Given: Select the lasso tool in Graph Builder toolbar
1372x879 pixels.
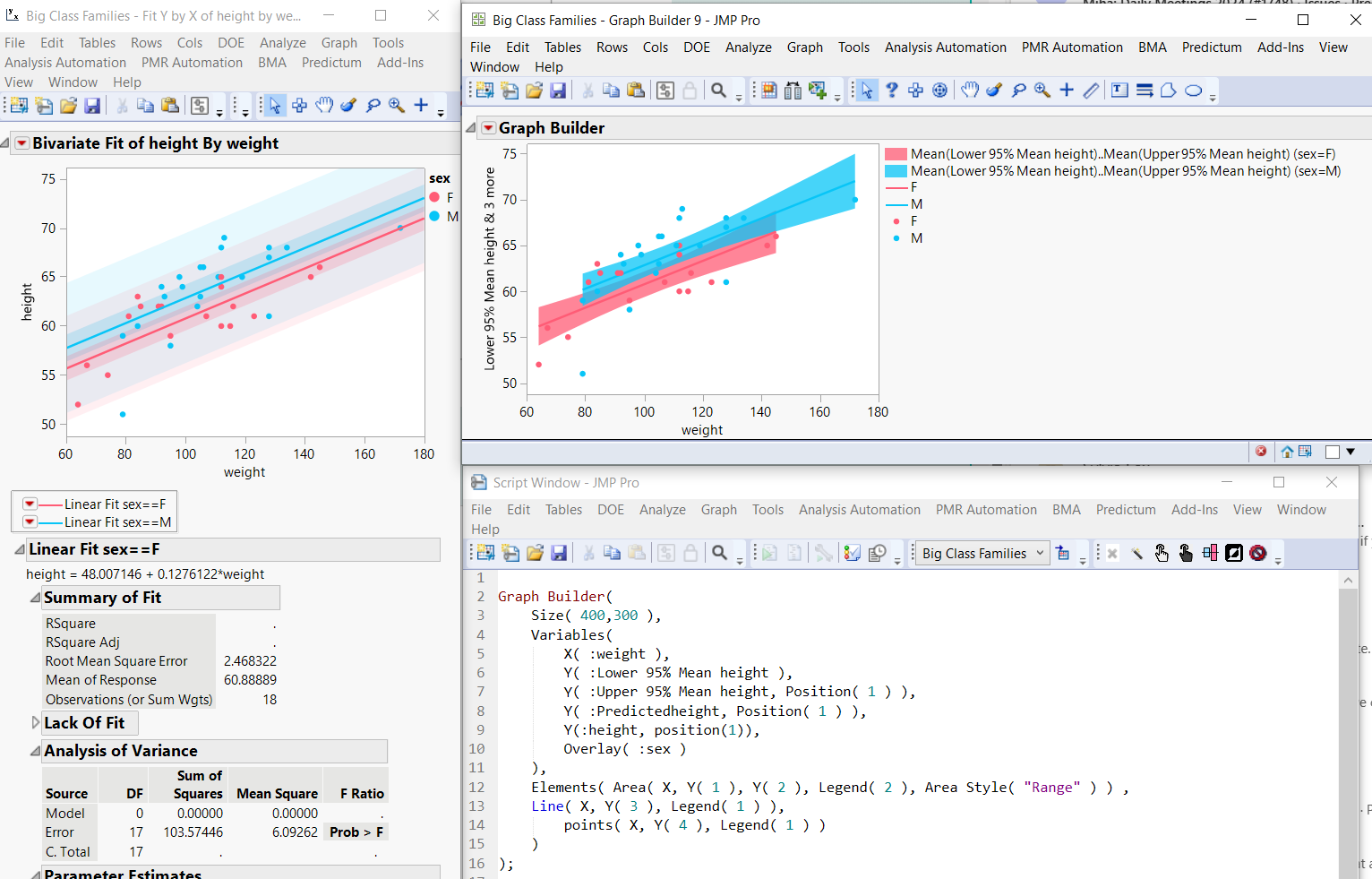Looking at the screenshot, I should (x=1019, y=90).
